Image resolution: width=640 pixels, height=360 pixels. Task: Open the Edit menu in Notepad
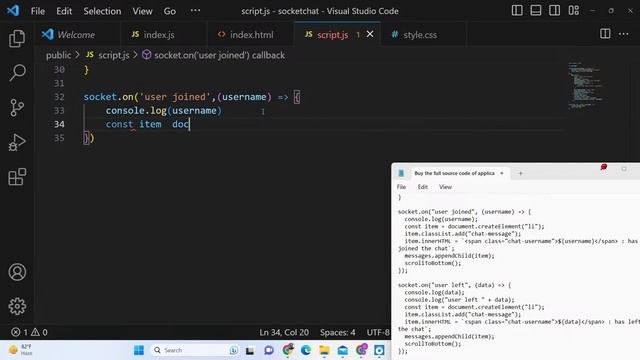pos(422,187)
